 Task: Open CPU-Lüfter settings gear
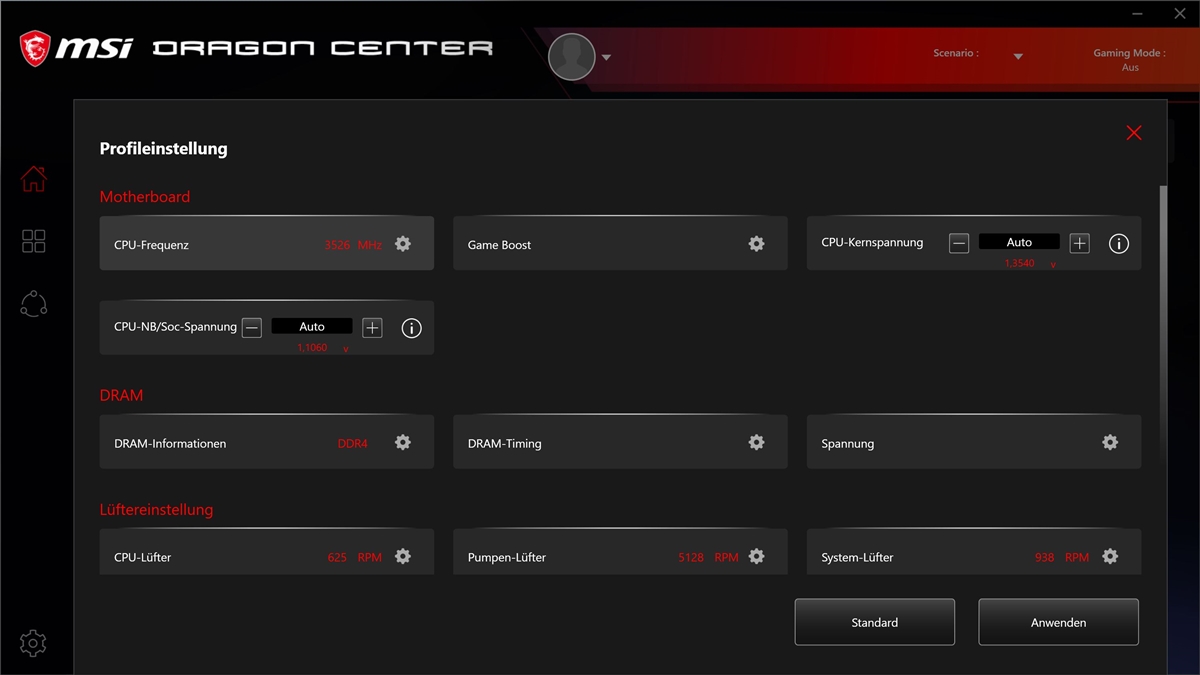point(403,556)
